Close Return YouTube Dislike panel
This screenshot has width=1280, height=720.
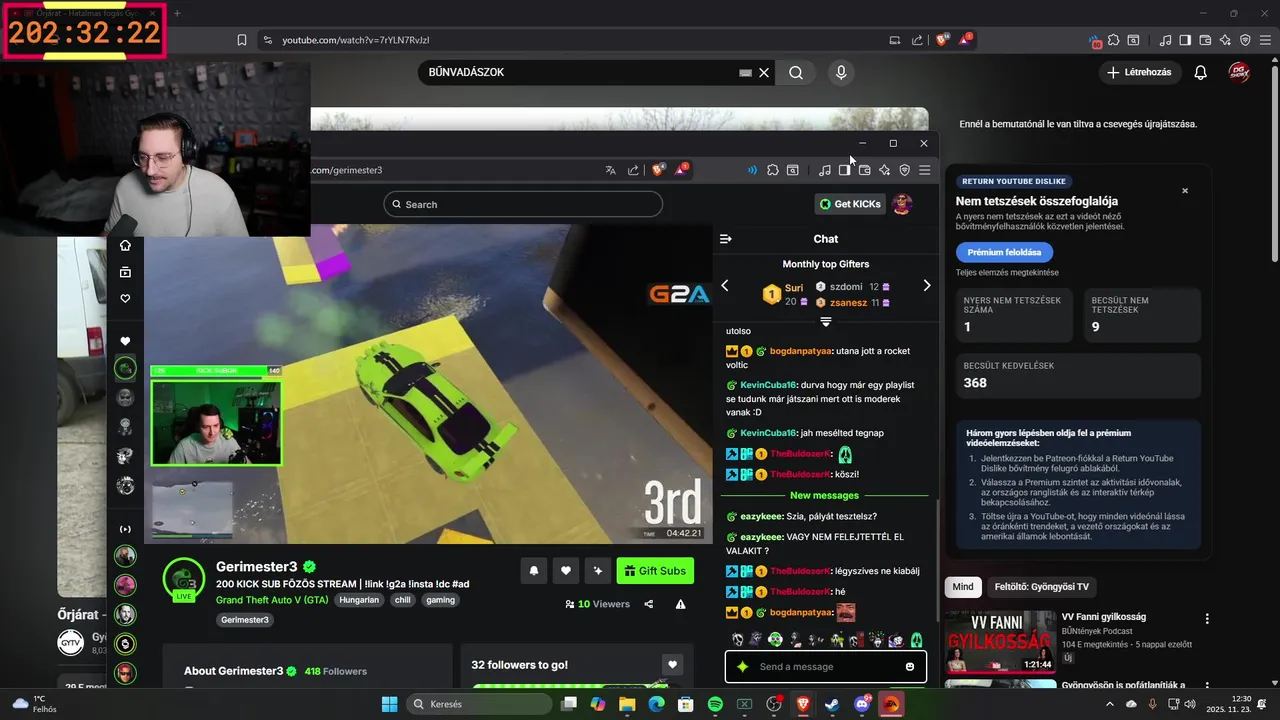coord(1185,190)
